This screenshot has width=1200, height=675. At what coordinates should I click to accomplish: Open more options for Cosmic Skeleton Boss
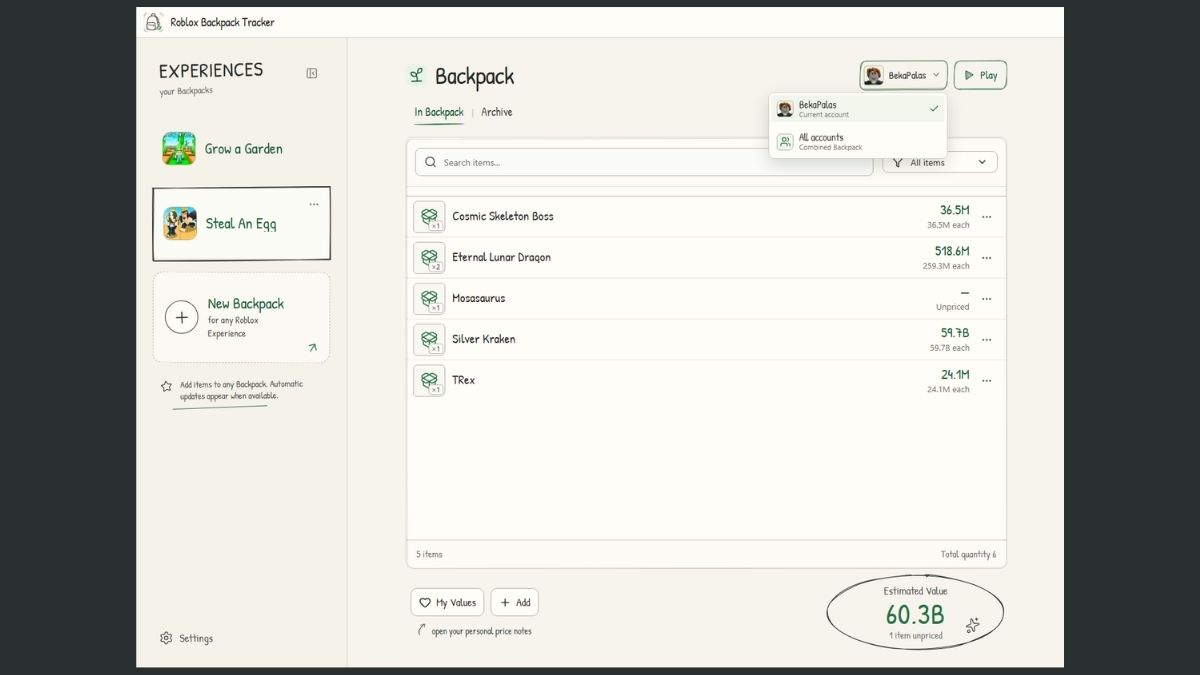[987, 217]
